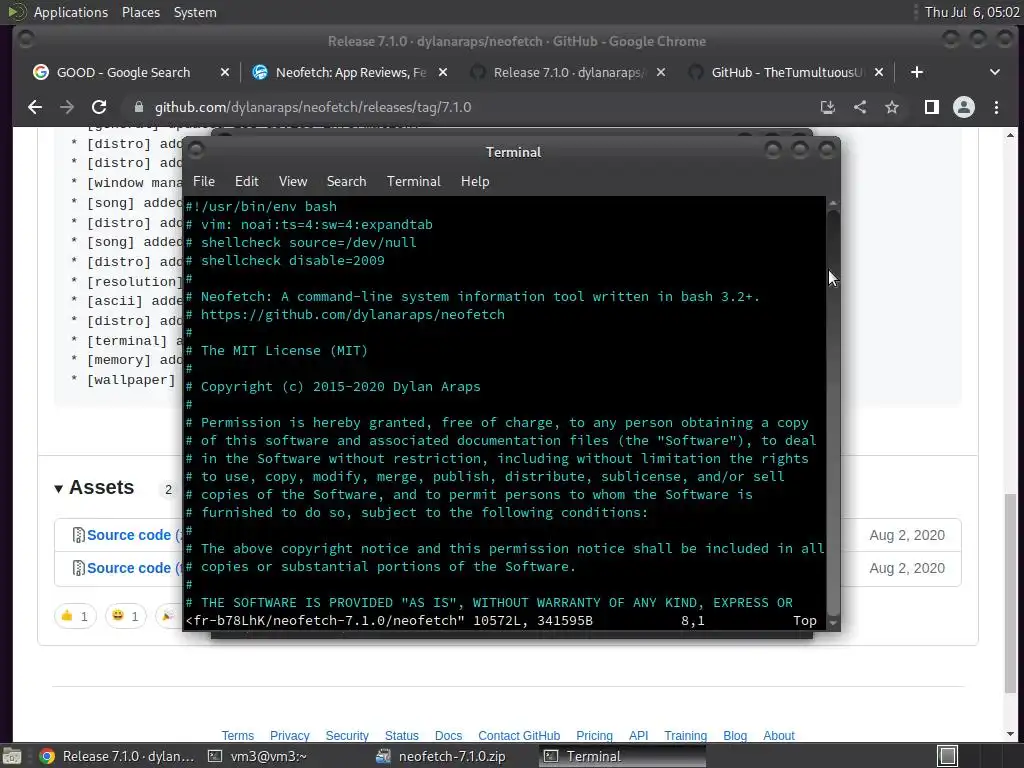Viewport: 1024px width, 768px height.
Task: Click the github.com address bar URL
Action: click(x=312, y=107)
